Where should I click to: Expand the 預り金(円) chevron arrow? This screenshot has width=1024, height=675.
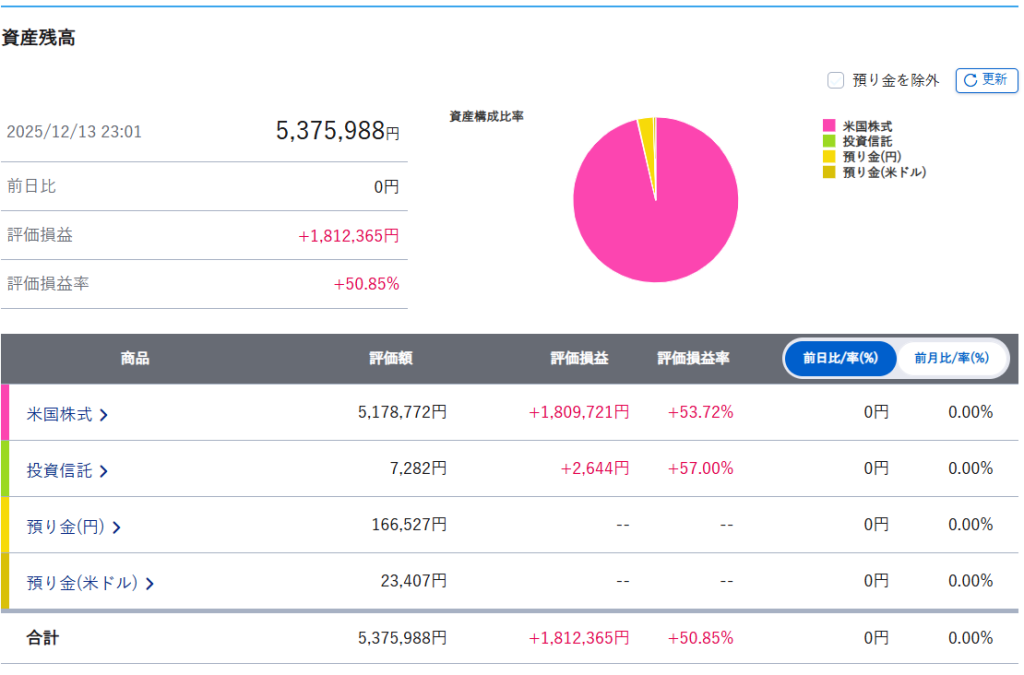tap(117, 526)
